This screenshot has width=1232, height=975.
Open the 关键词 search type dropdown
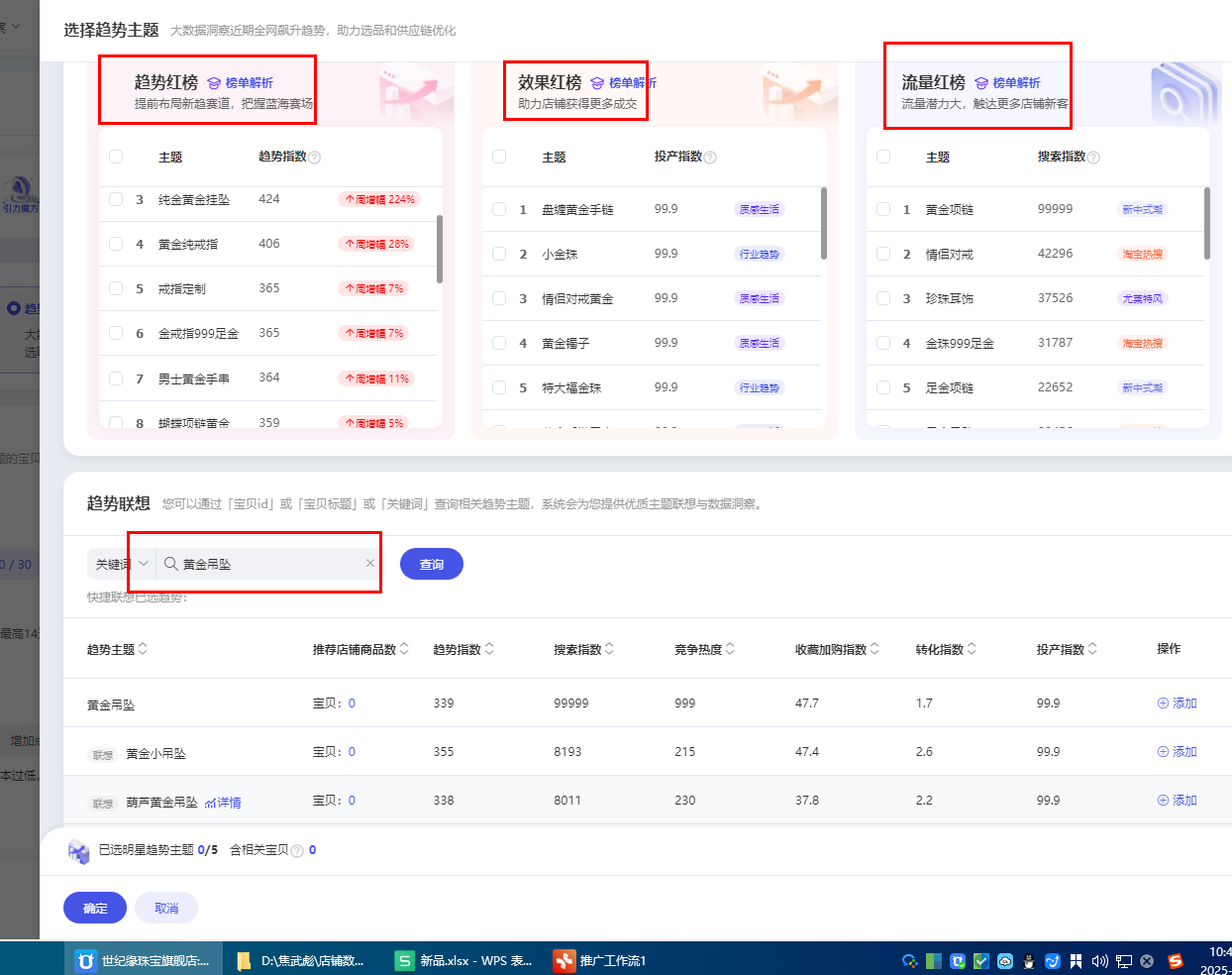(x=121, y=564)
